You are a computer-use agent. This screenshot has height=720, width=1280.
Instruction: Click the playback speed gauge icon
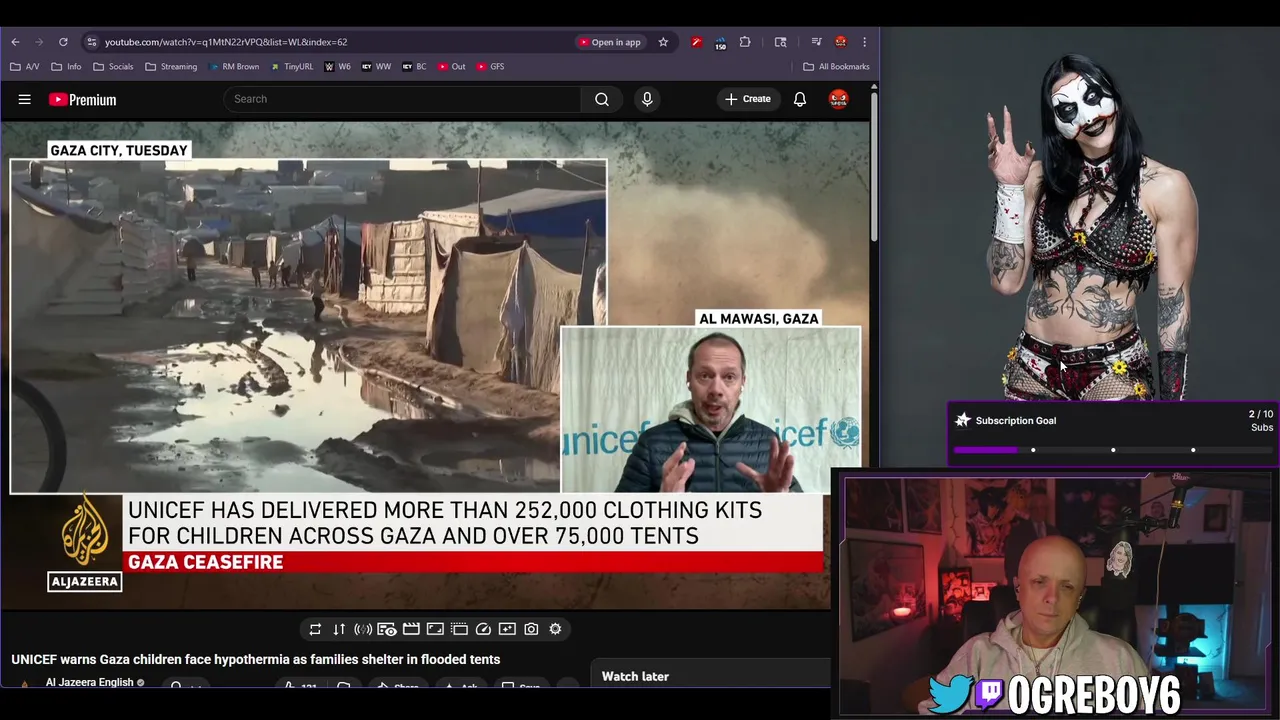coord(483,629)
